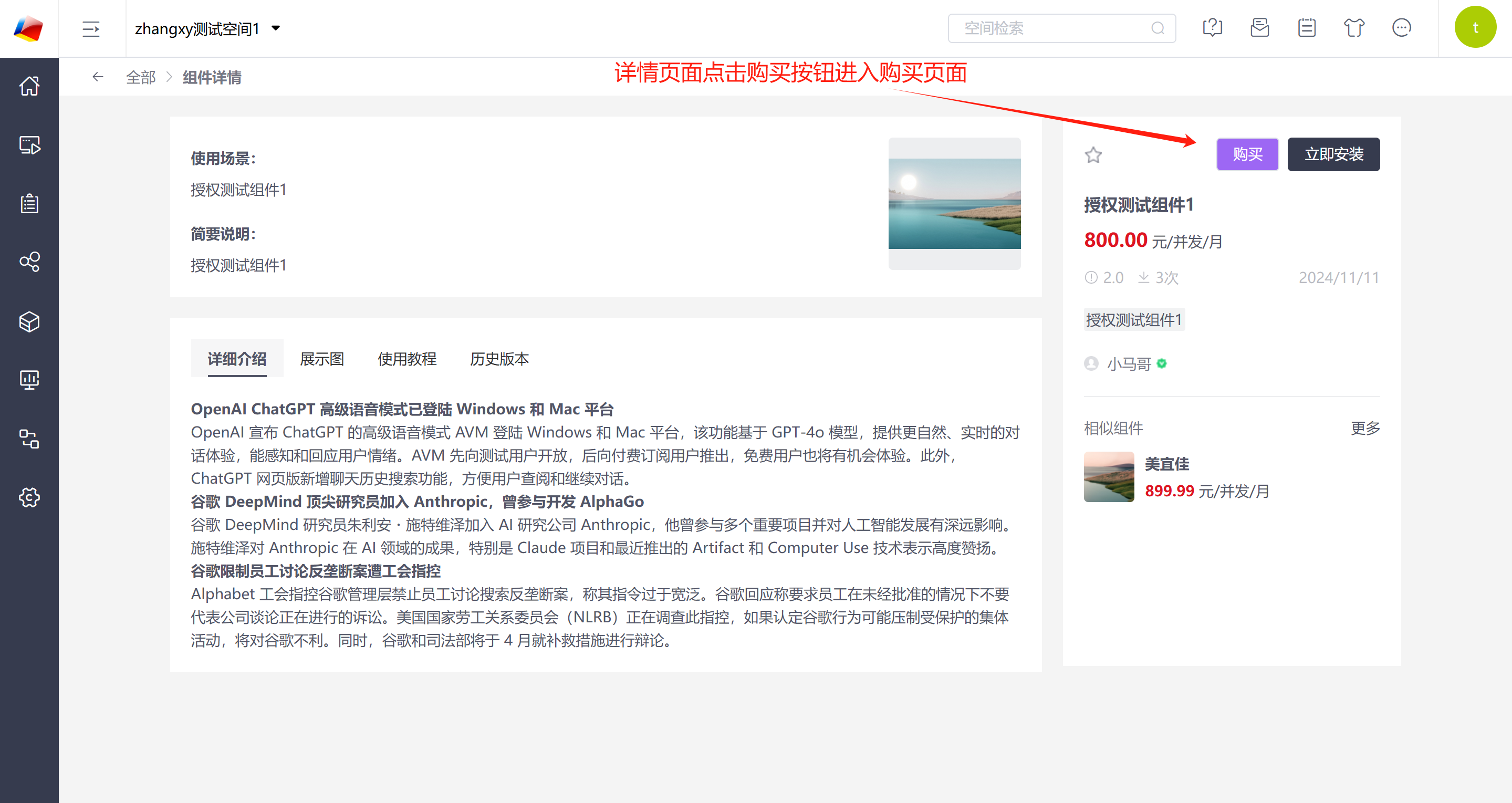The image size is (1512, 803).
Task: Collapse the sidebar menu toggle icon
Action: tap(91, 29)
